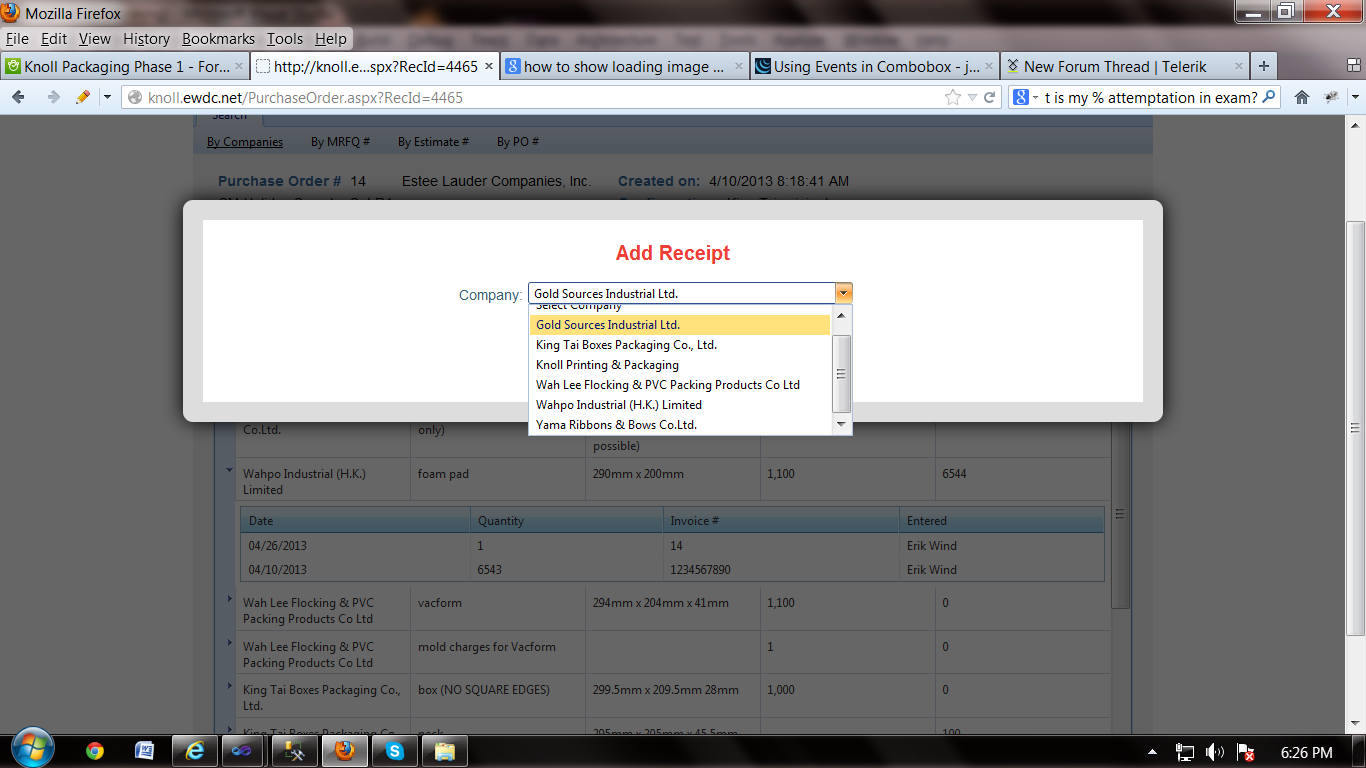Open Microsoft Word from the taskbar
The height and width of the screenshot is (768, 1366).
pos(144,751)
